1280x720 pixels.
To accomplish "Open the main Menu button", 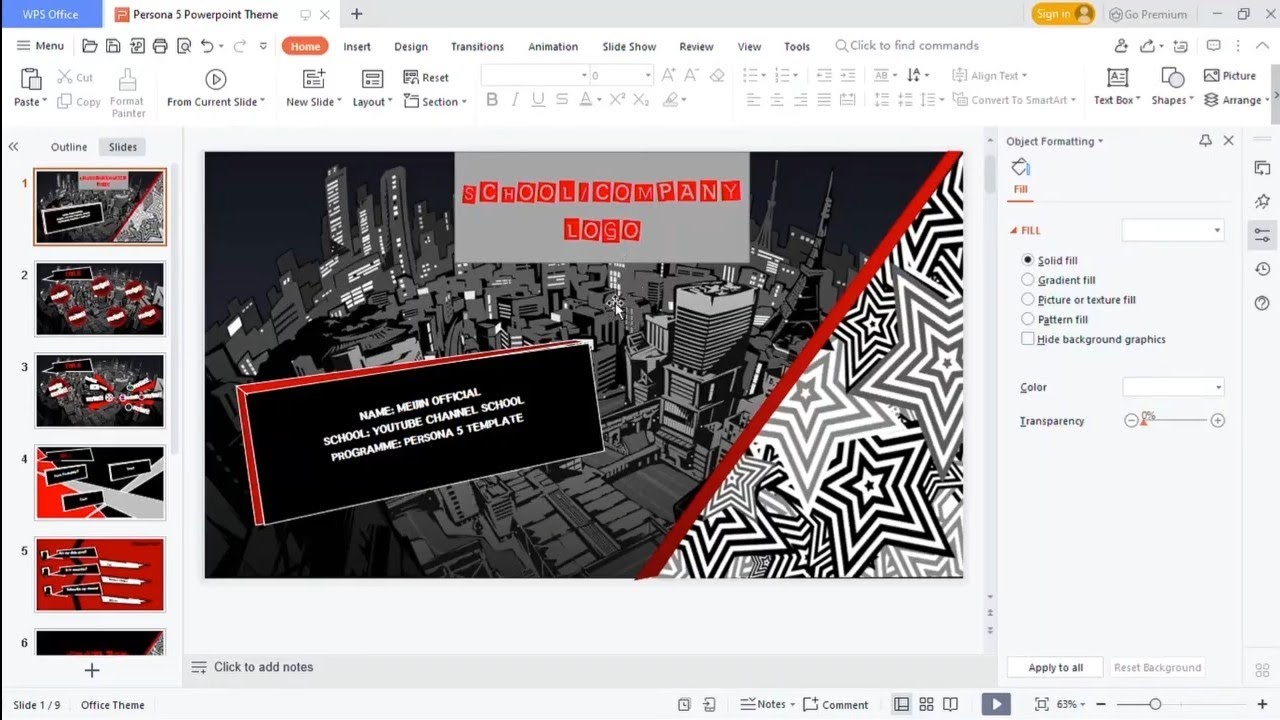I will 40,46.
